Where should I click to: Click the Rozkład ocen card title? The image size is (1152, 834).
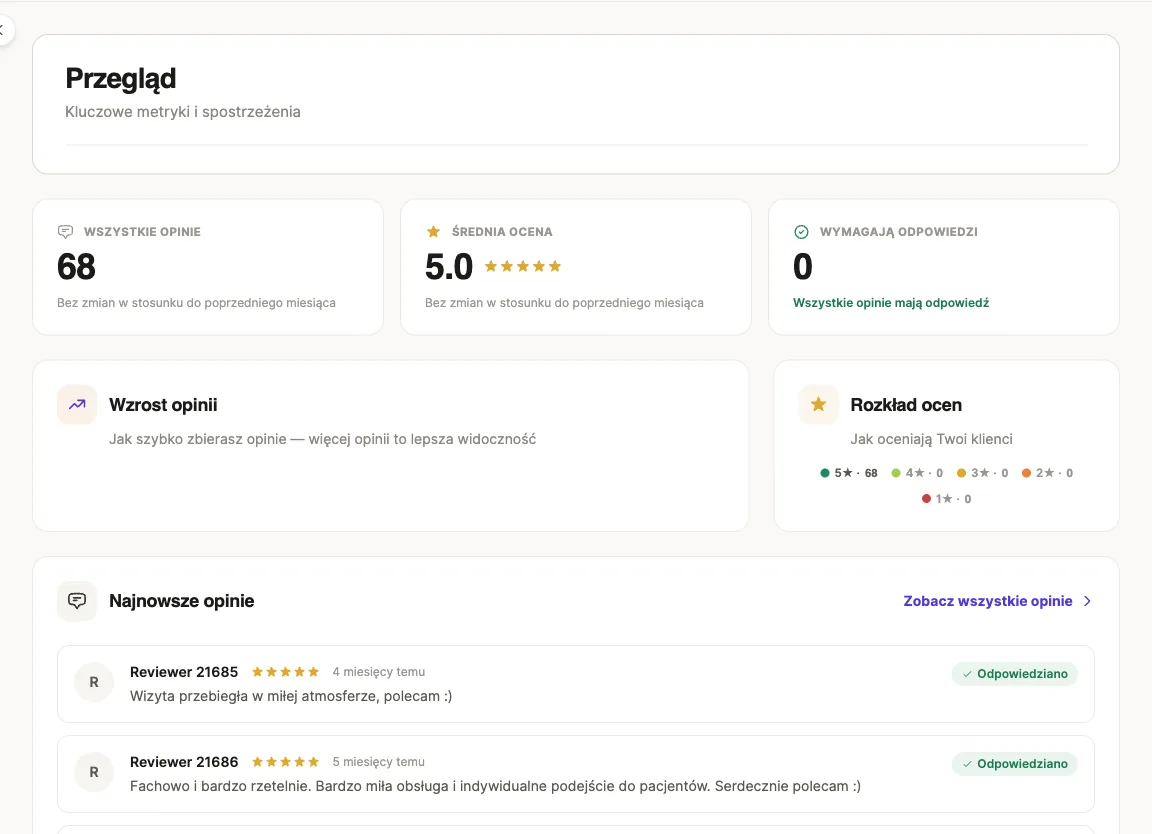[906, 405]
